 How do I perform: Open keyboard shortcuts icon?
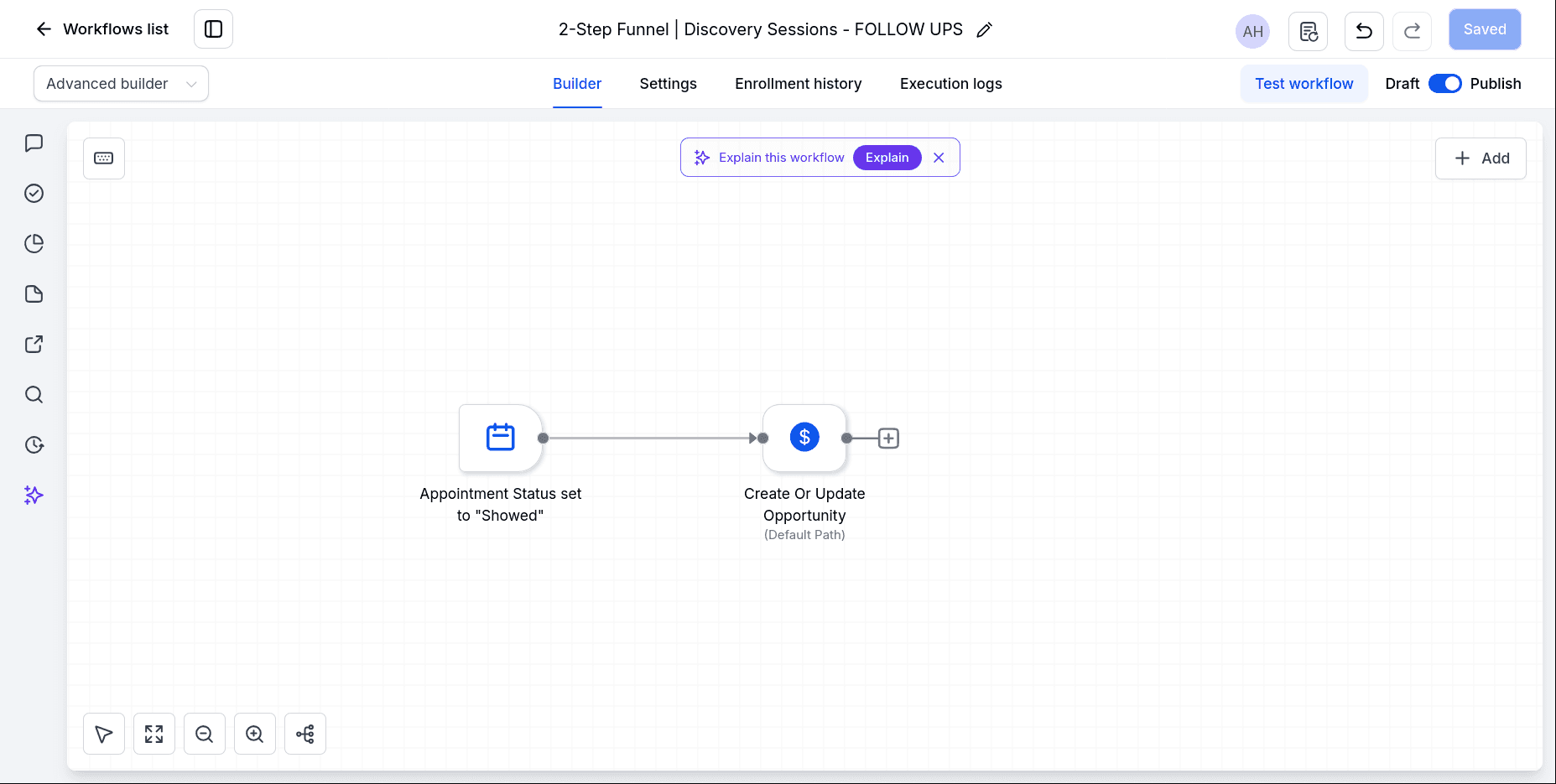104,158
